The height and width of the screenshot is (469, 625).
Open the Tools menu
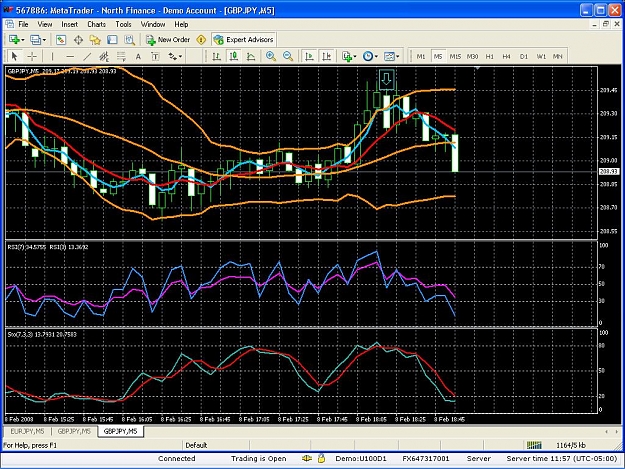point(123,24)
